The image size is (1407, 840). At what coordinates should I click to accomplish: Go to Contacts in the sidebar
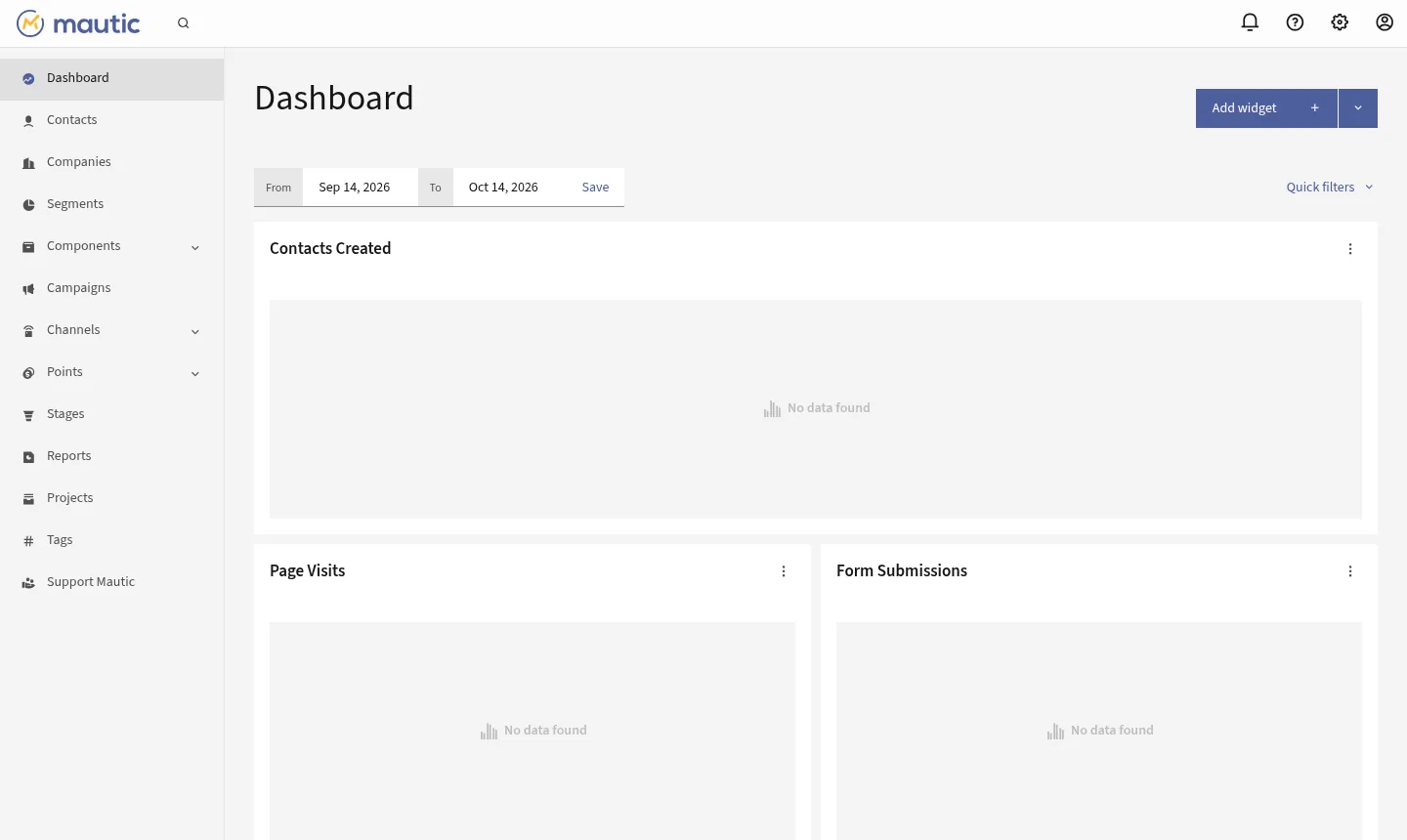coord(111,120)
